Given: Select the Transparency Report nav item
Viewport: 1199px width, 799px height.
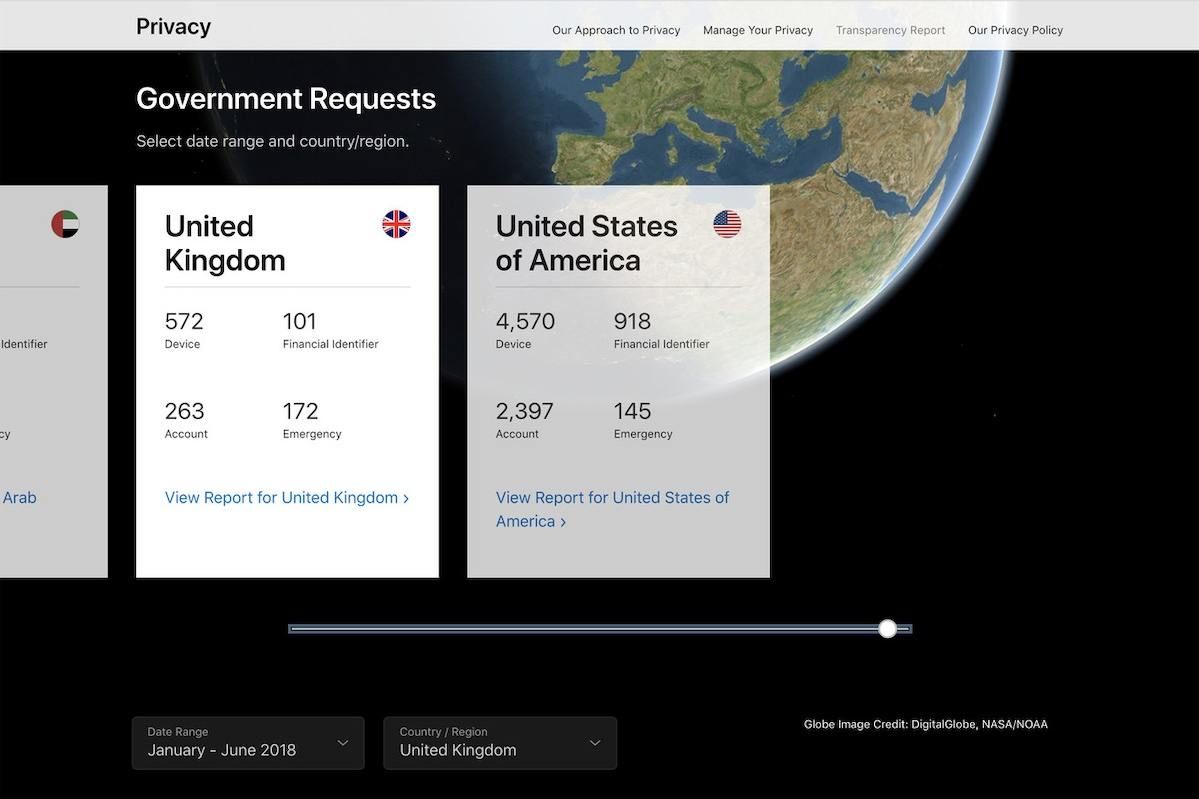Looking at the screenshot, I should [x=890, y=30].
